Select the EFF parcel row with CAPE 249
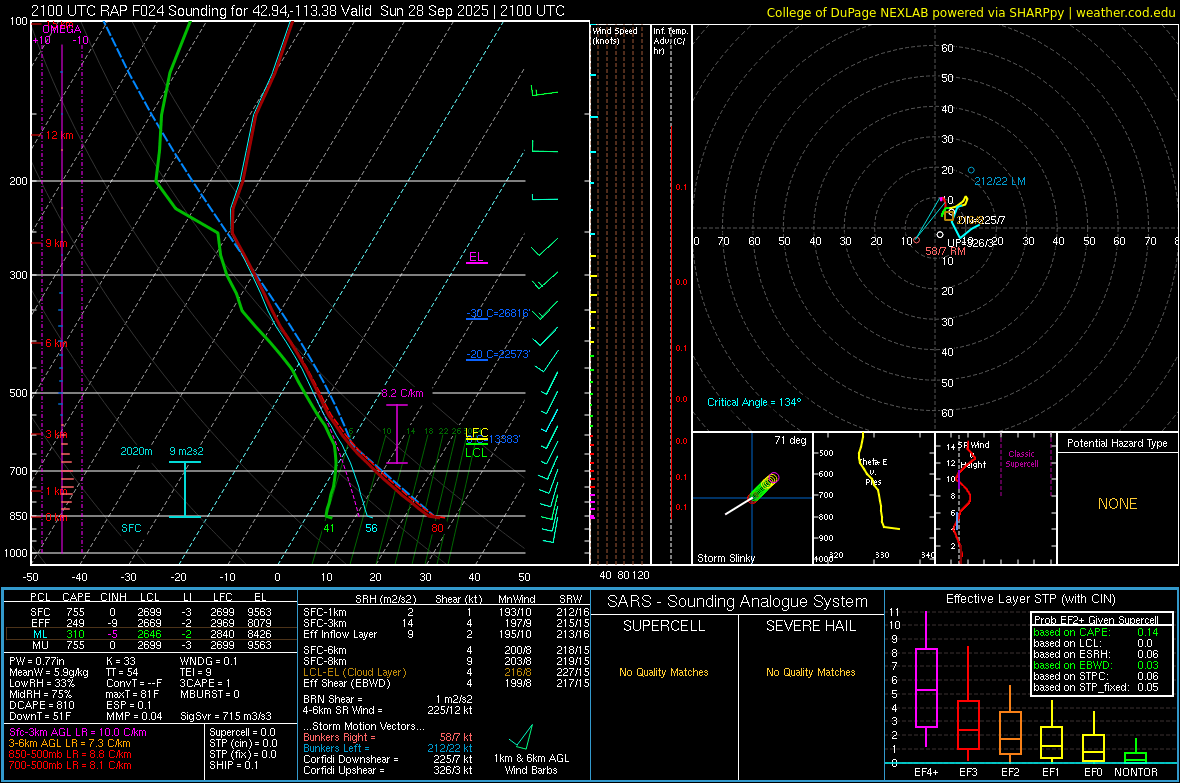The image size is (1180, 783). pyautogui.click(x=151, y=623)
